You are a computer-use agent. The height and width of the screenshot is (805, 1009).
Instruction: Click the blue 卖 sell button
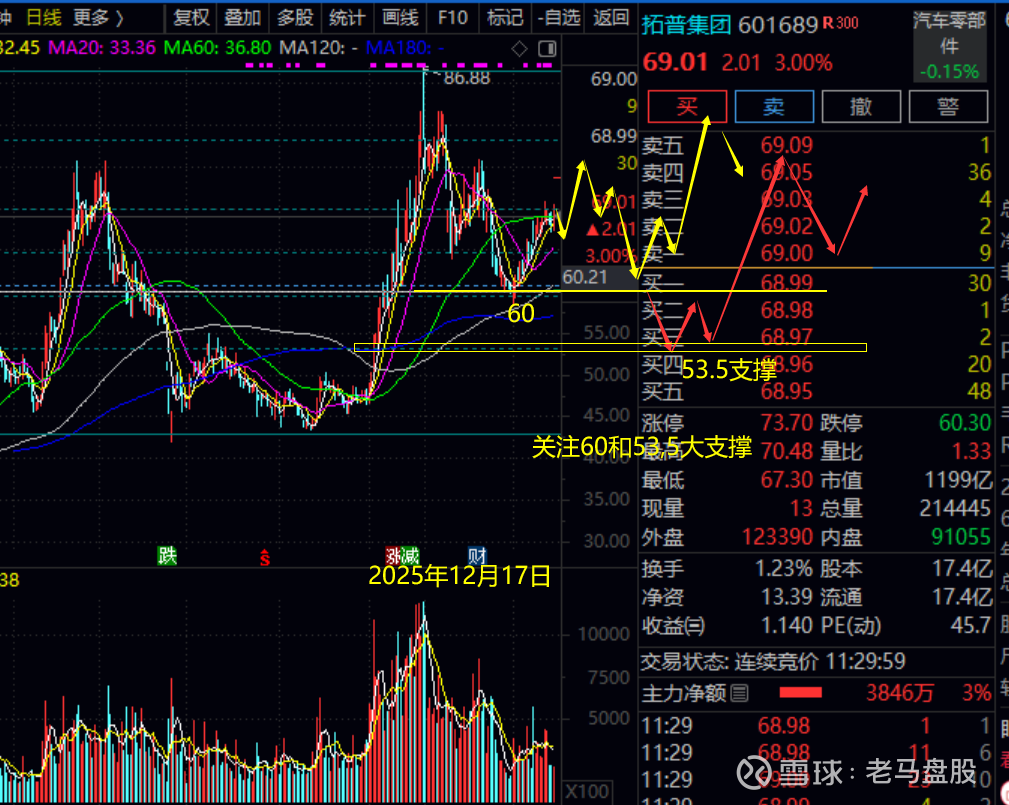tap(774, 106)
